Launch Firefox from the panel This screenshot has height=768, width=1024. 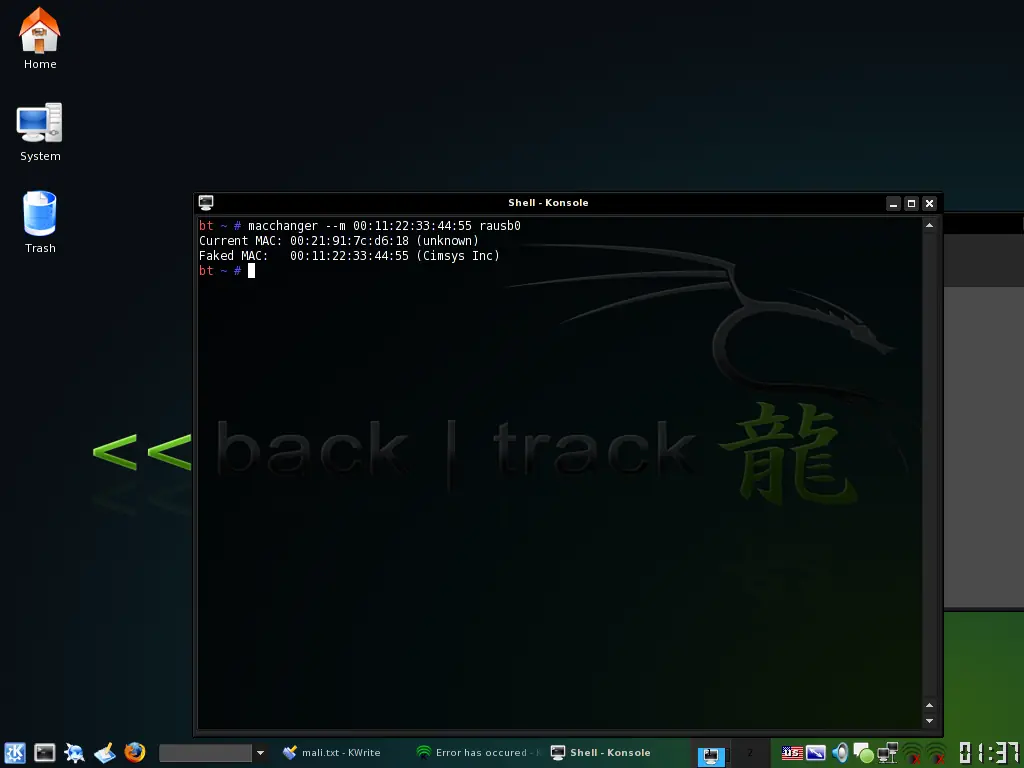(x=135, y=752)
